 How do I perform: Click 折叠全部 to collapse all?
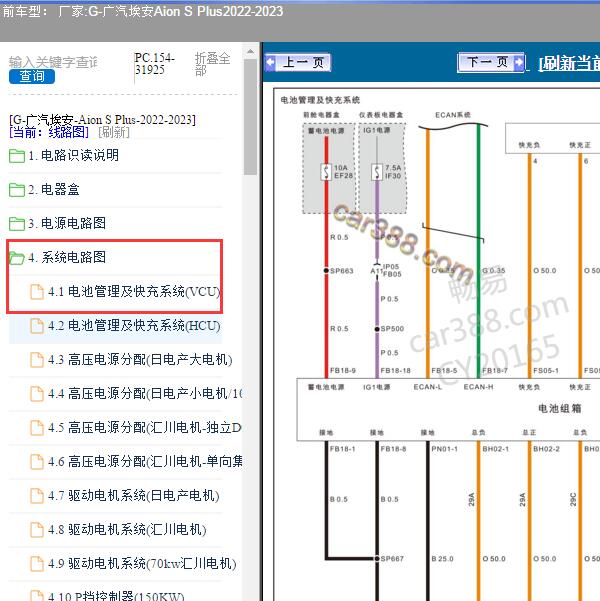tap(212, 64)
